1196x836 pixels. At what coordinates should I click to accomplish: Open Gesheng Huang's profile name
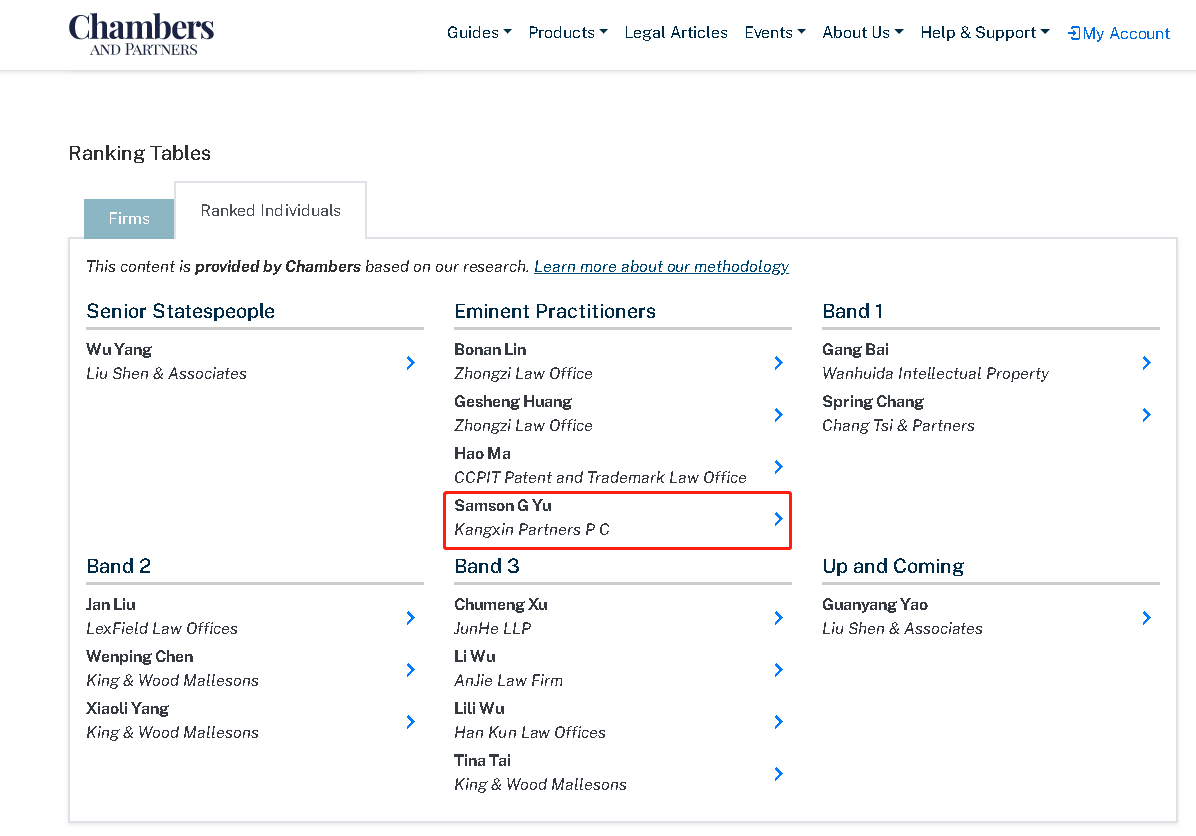pos(513,401)
